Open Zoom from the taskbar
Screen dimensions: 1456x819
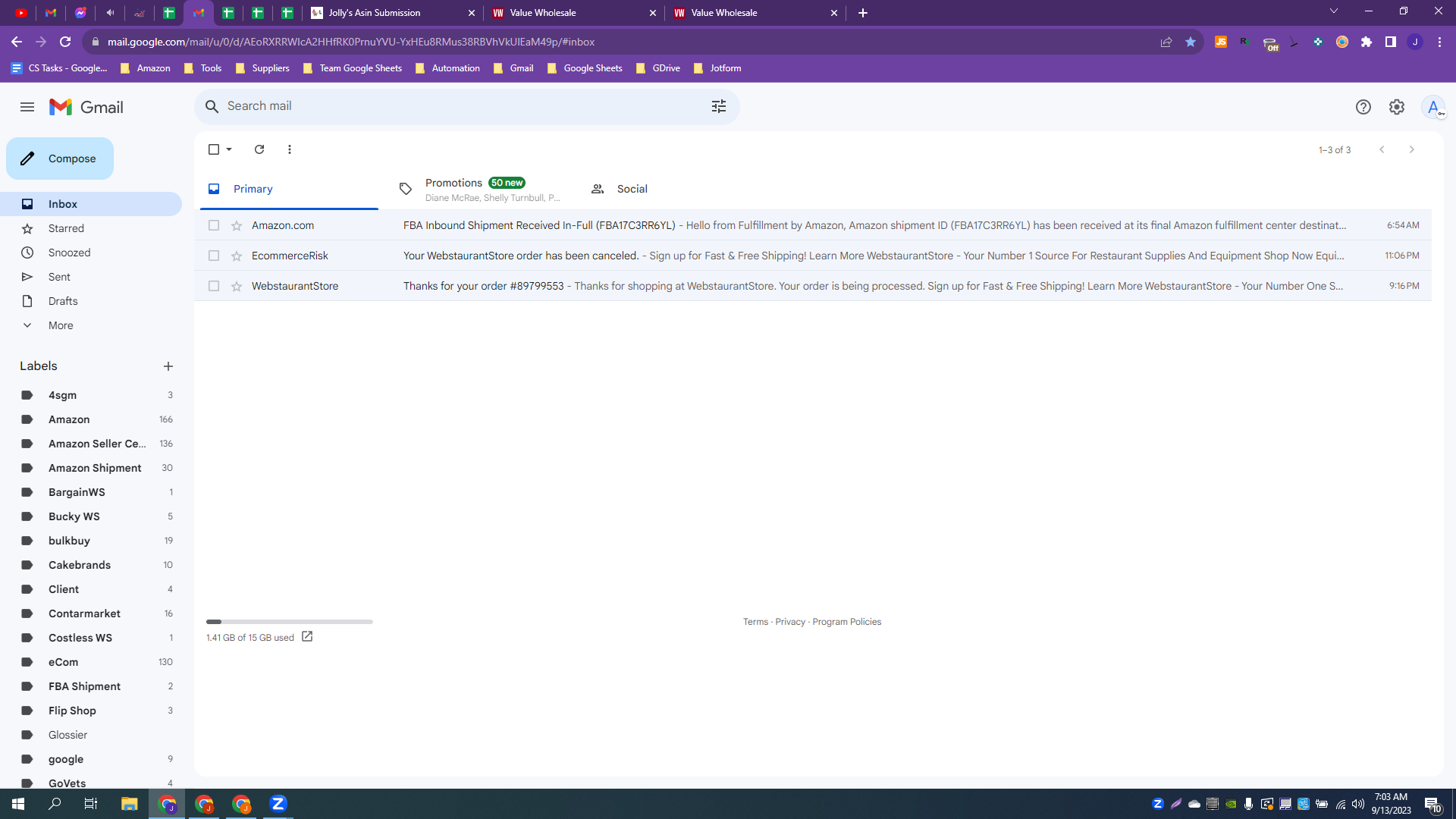(278, 804)
